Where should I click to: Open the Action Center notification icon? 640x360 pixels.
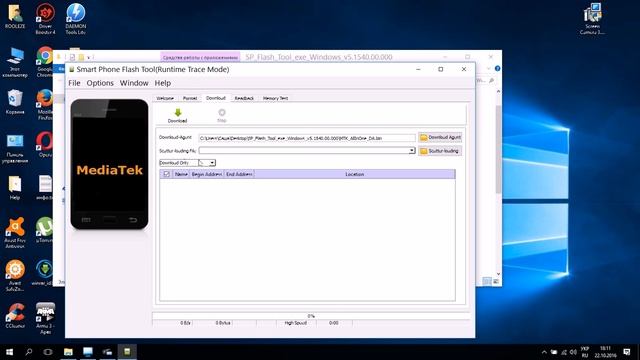tap(627, 352)
